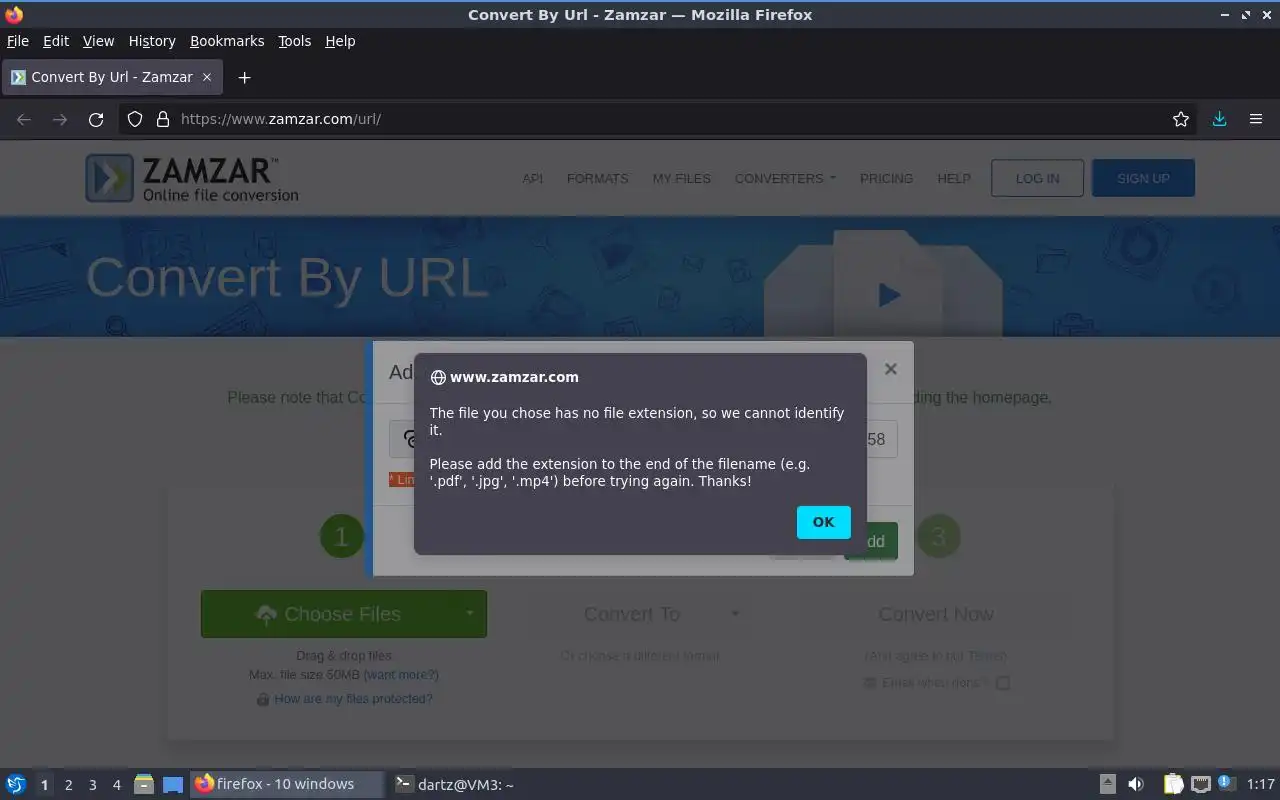1280x800 pixels.
Task: Go to MY FILES
Action: (x=681, y=178)
